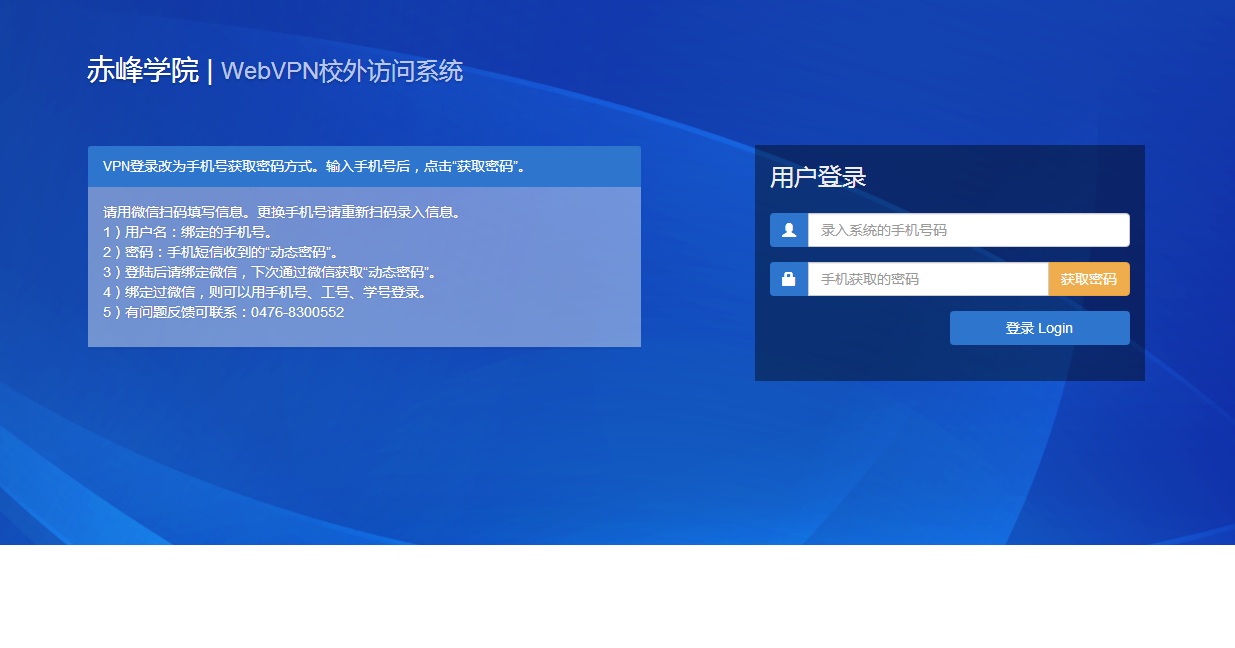Click the 用户登录 panel heading
This screenshot has height=648, width=1235.
pos(818,178)
